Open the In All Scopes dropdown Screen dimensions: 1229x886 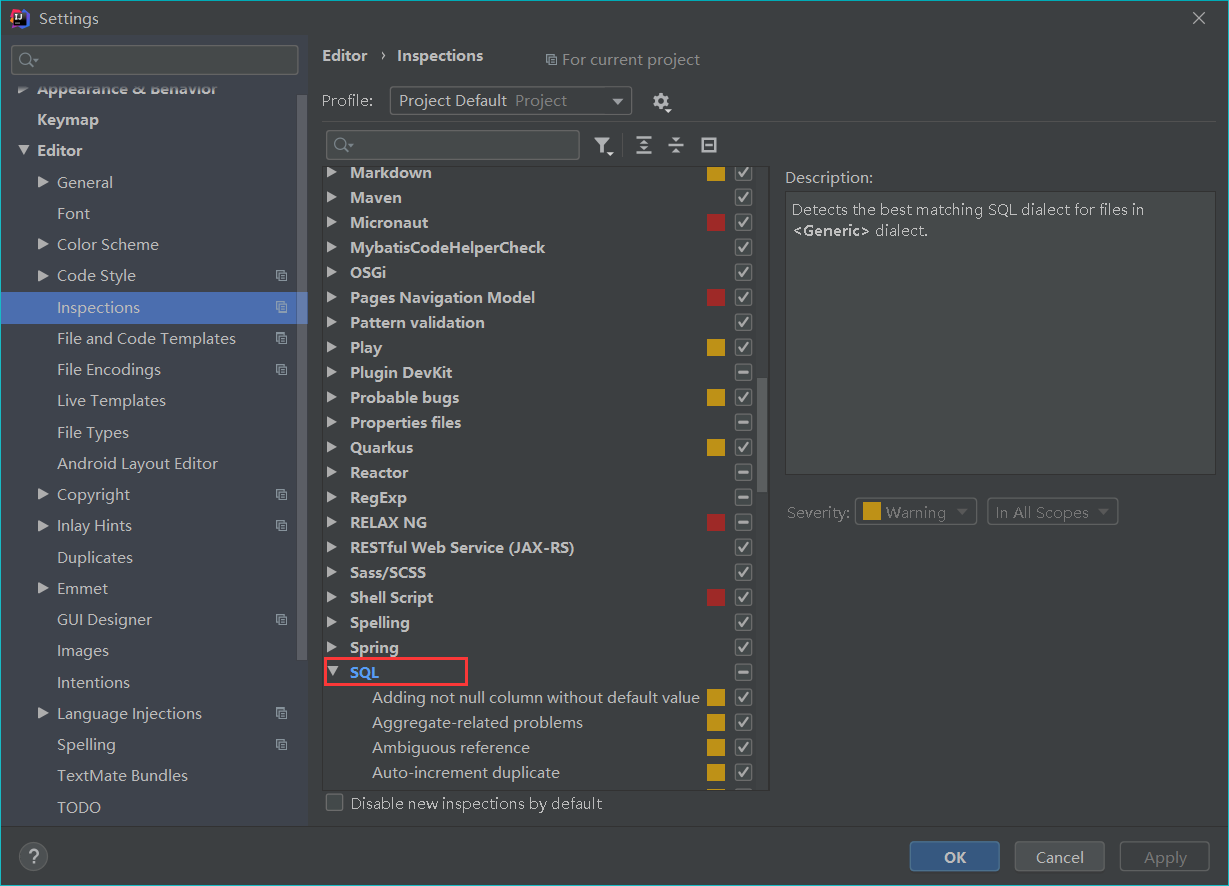pyautogui.click(x=1052, y=512)
